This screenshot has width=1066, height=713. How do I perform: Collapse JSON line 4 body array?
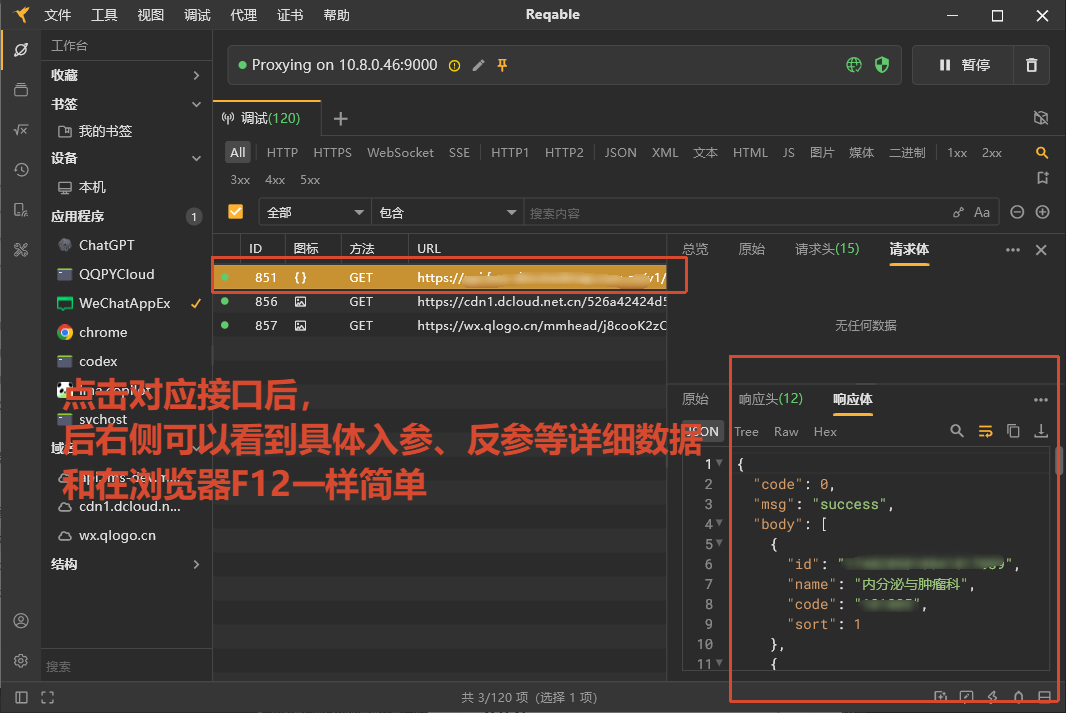pyautogui.click(x=719, y=523)
